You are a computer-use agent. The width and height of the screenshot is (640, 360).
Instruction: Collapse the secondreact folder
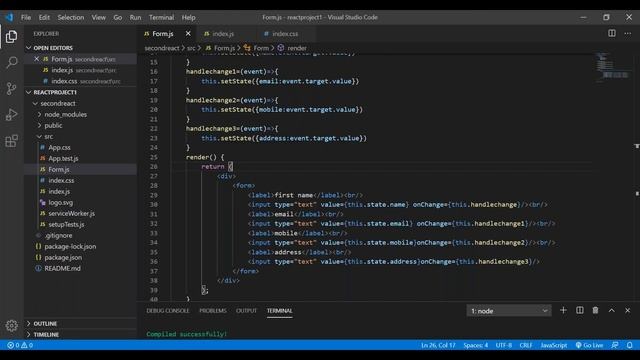(80, 103)
